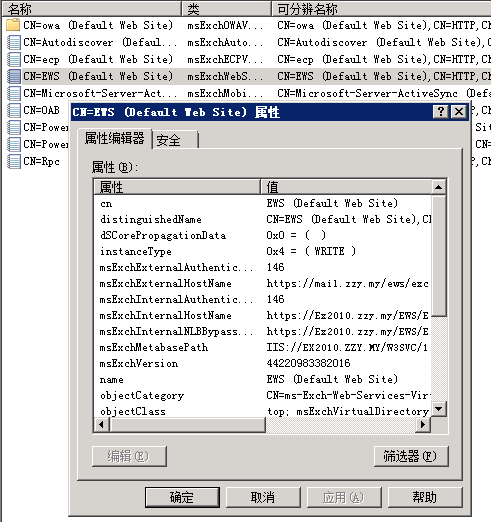491x522 pixels.
Task: Click the CN=Rpc object icon
Action: 13,161
